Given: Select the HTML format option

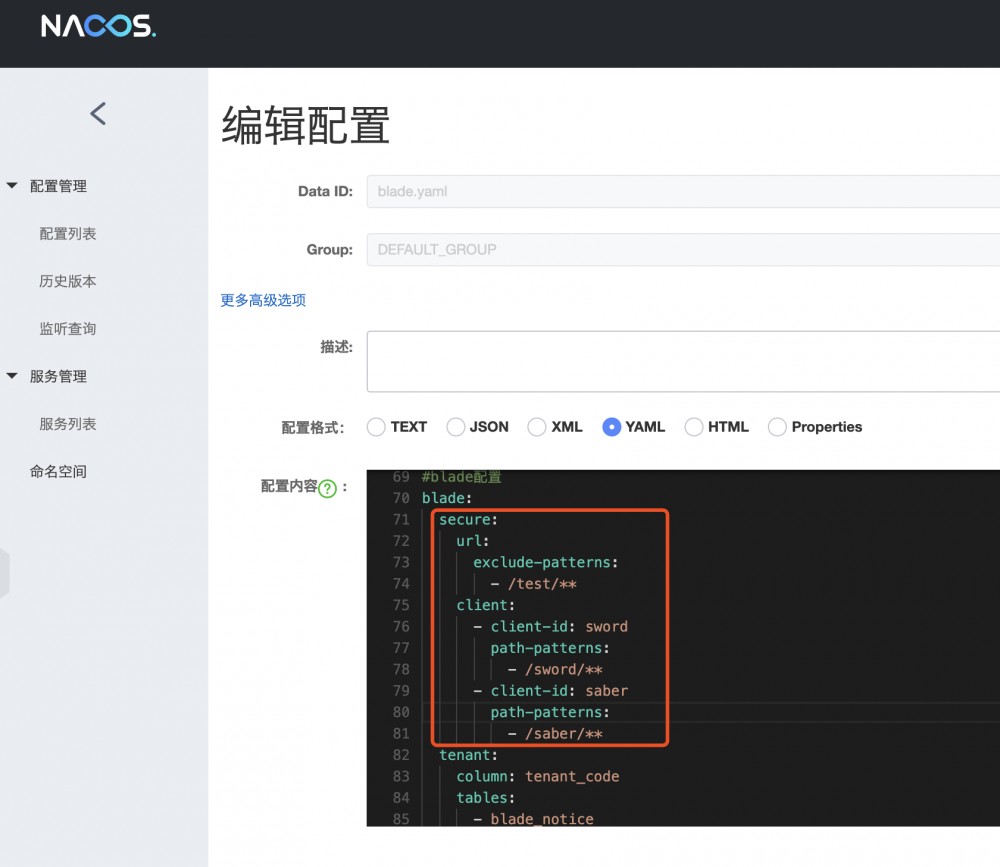Looking at the screenshot, I should [694, 427].
